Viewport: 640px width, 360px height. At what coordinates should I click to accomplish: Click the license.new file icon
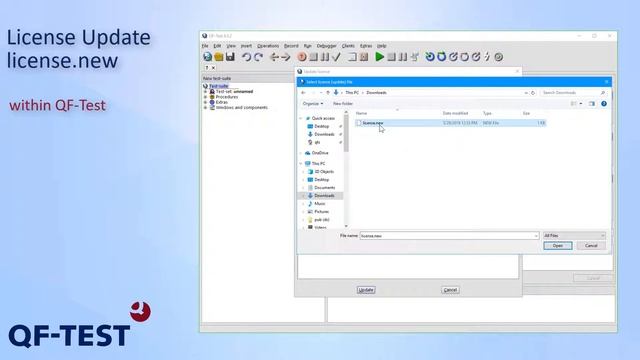click(359, 123)
